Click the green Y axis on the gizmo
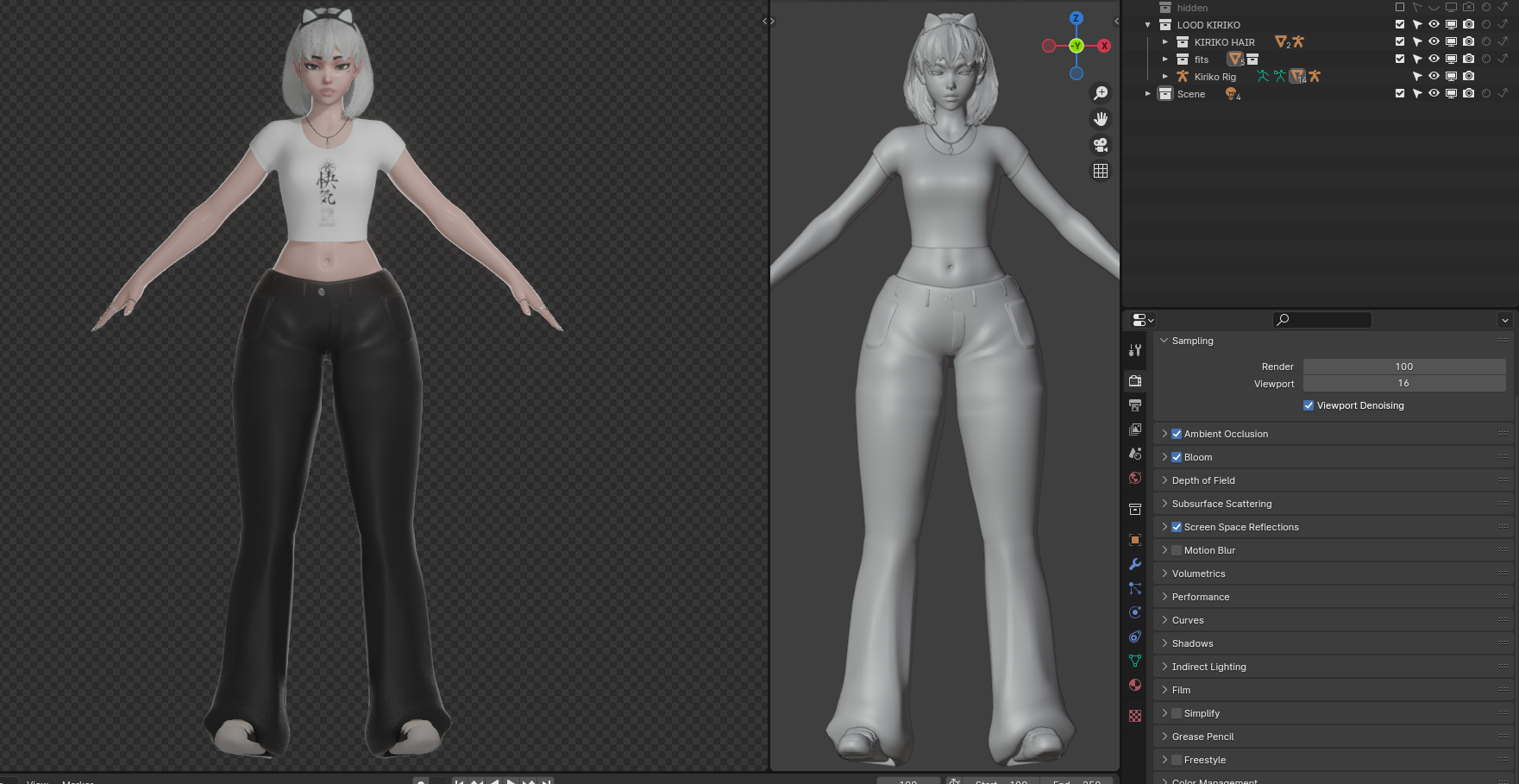The image size is (1519, 784). tap(1076, 46)
